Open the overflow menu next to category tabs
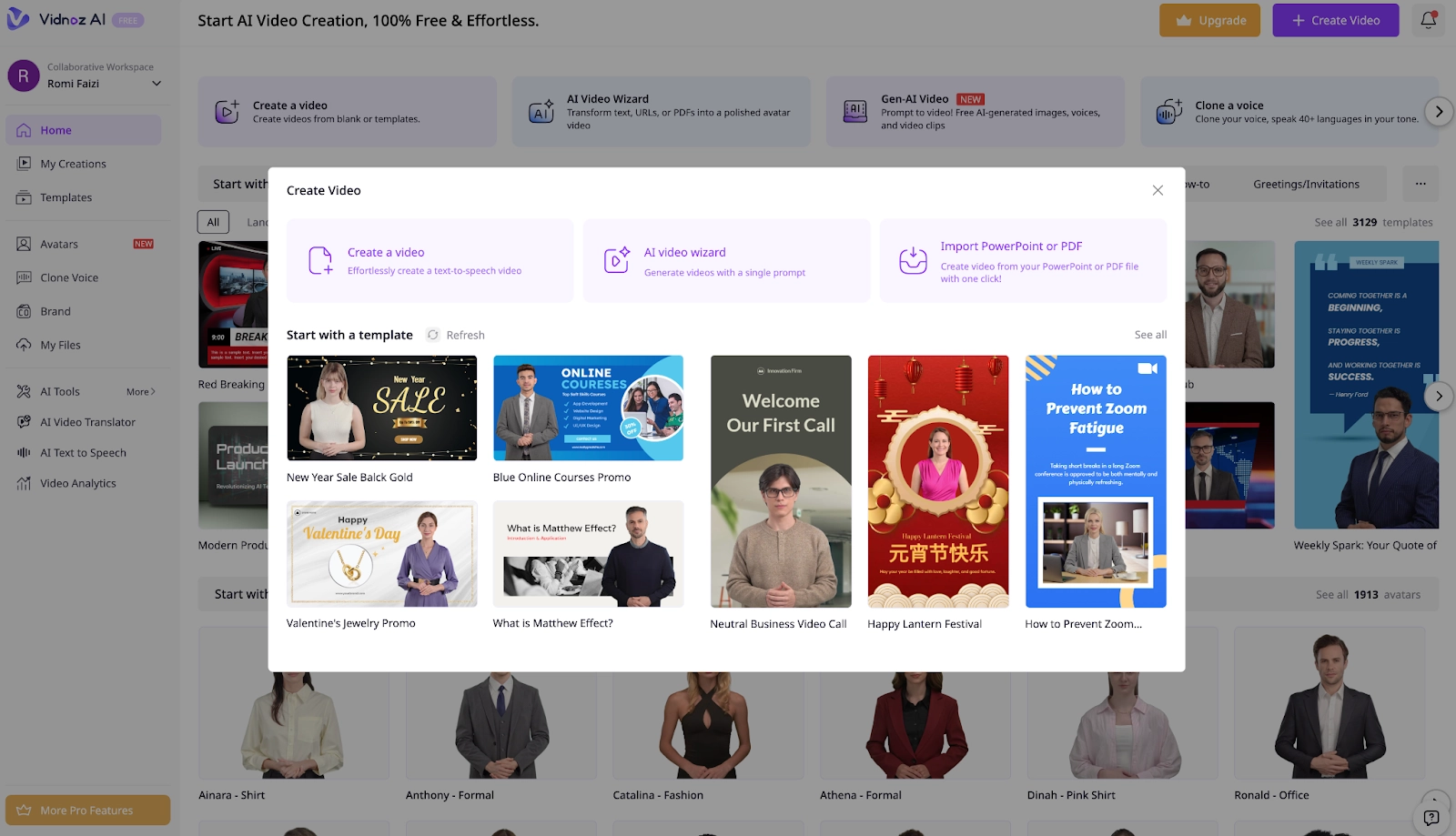1456x836 pixels. [x=1421, y=183]
